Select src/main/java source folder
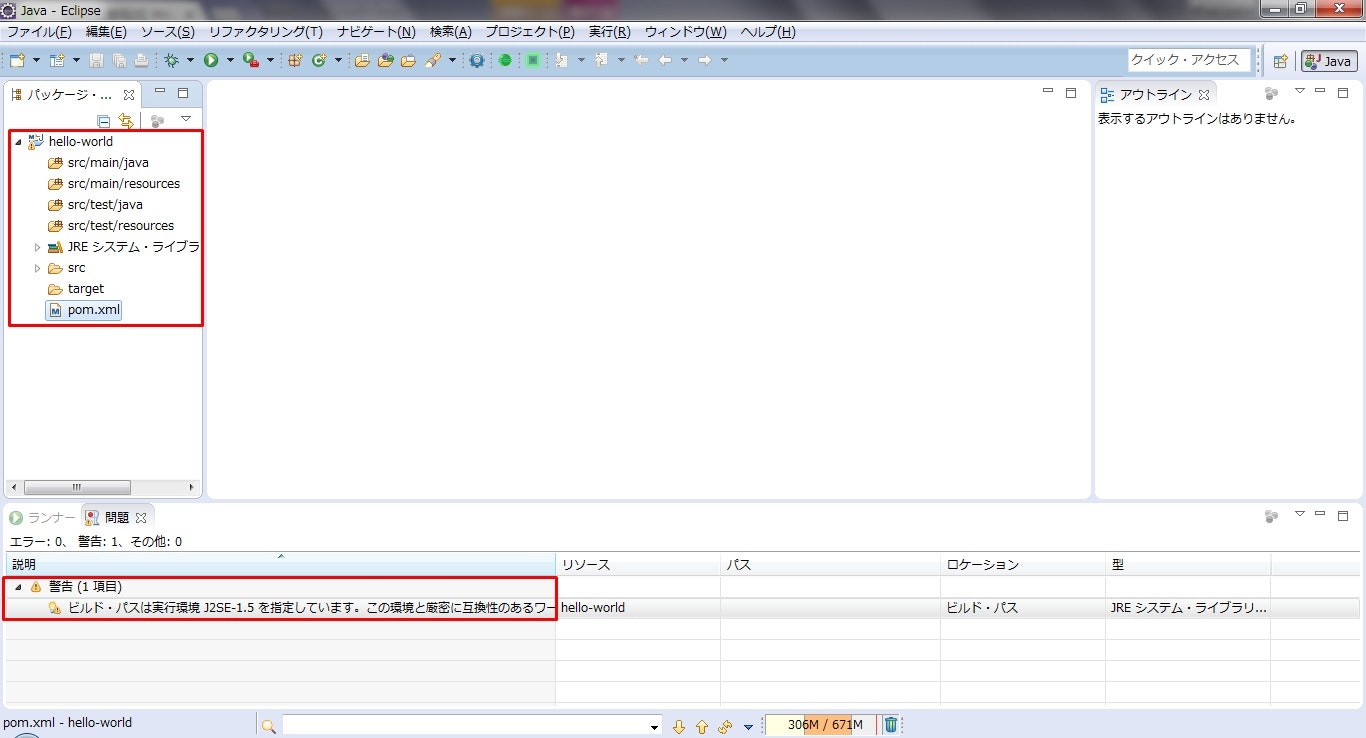 pos(108,163)
